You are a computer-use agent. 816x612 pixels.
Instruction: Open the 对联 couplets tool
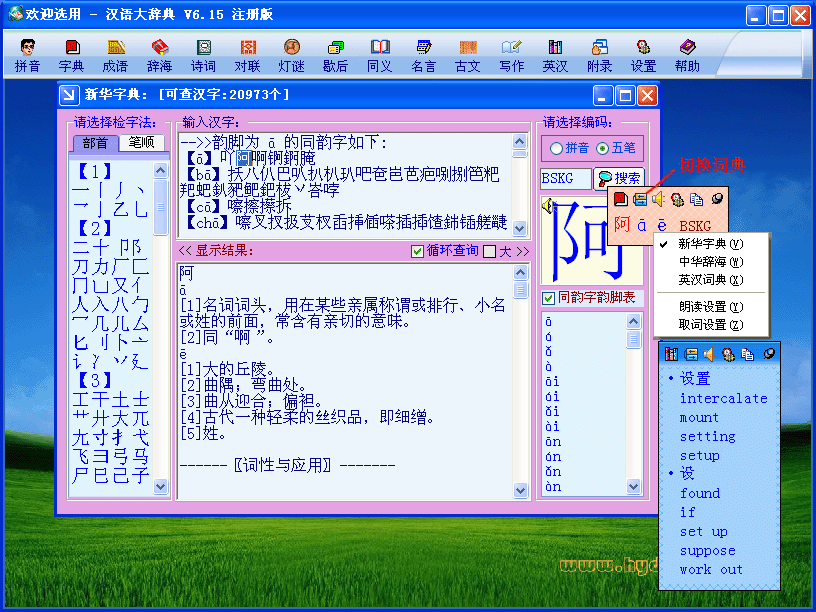(247, 55)
